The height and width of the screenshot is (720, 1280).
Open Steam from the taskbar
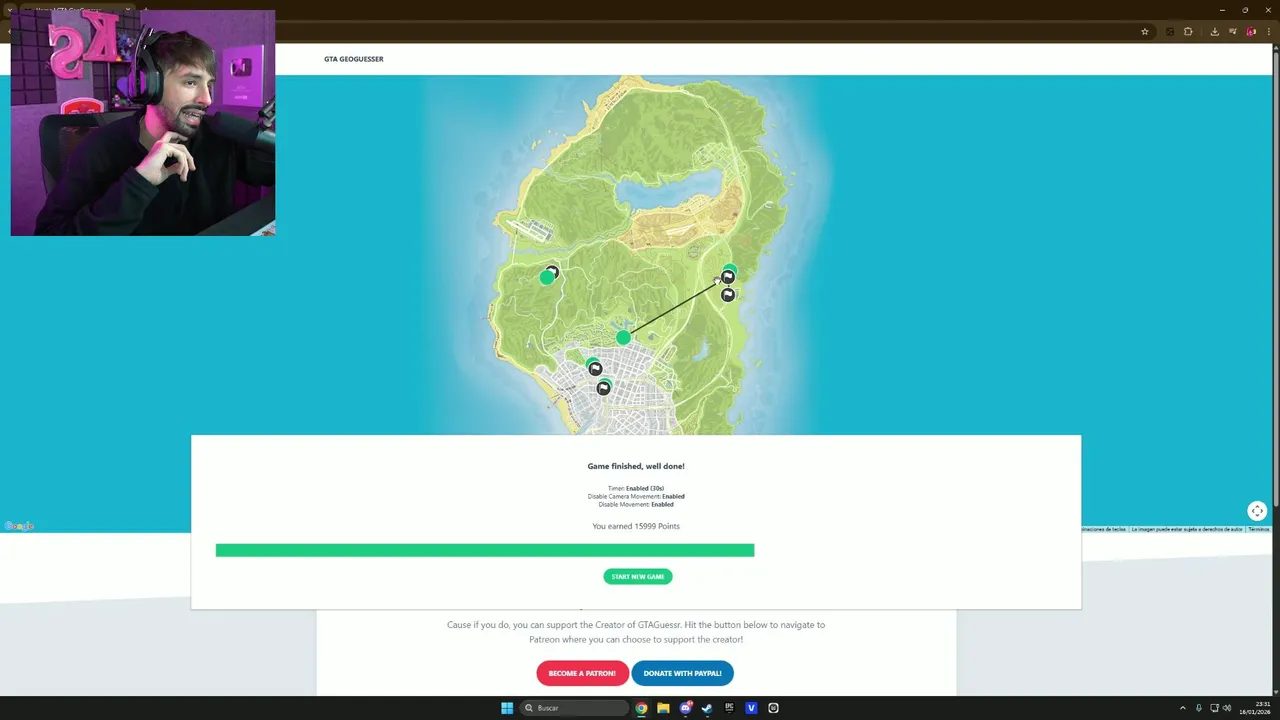click(x=707, y=708)
